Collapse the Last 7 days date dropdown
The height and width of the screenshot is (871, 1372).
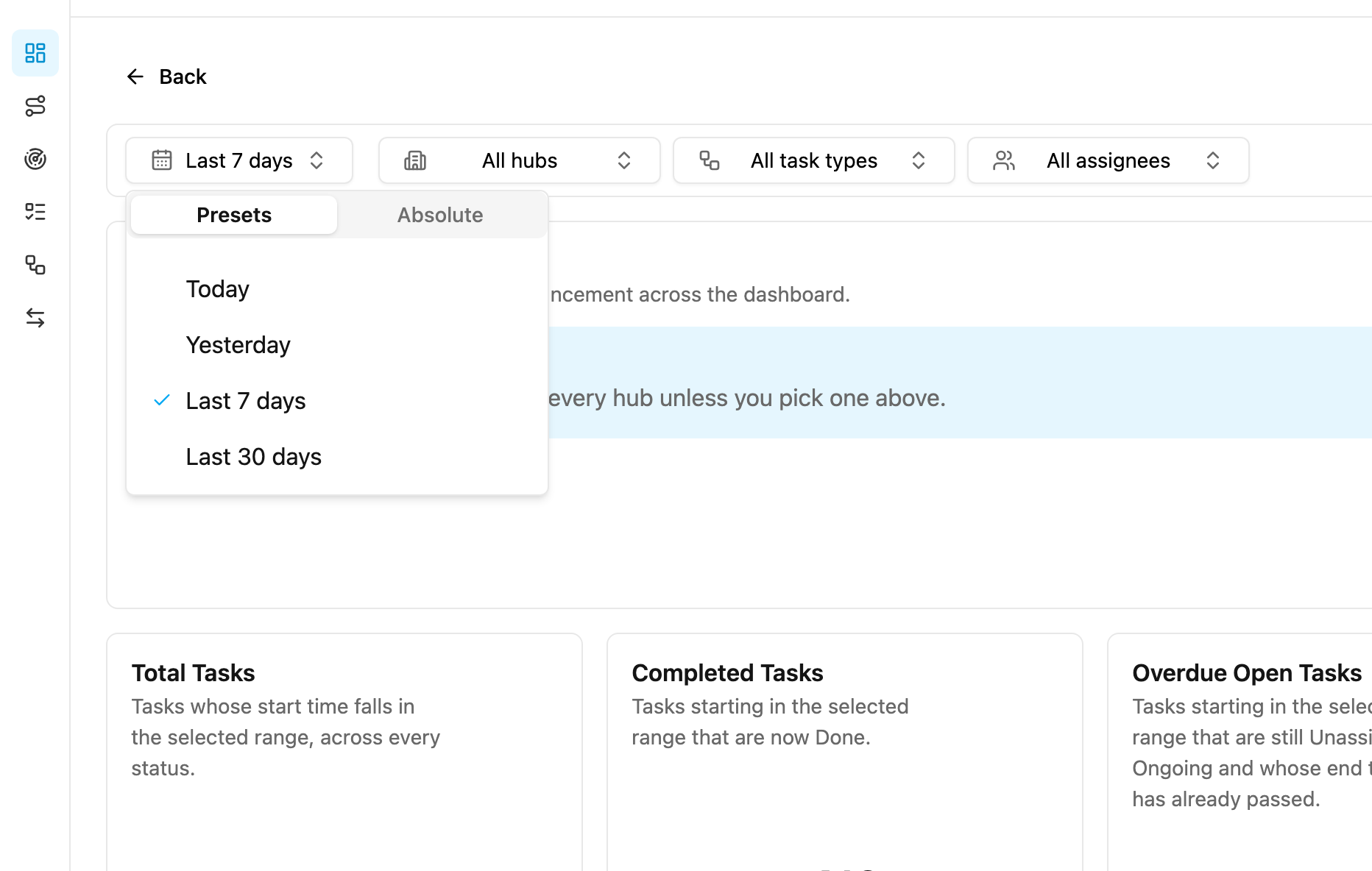click(239, 160)
